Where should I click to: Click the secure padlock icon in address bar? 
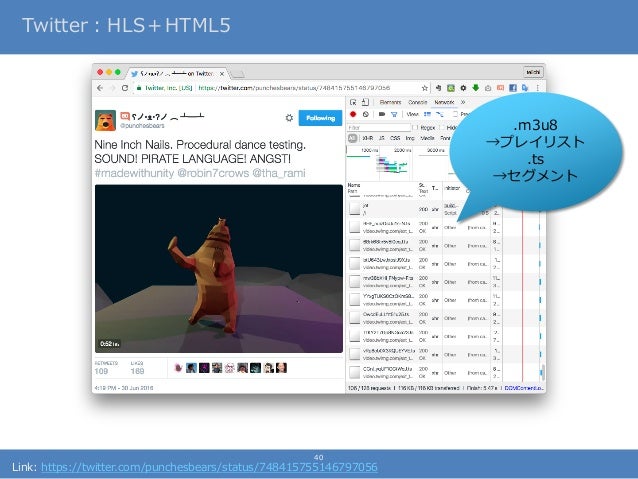click(139, 88)
